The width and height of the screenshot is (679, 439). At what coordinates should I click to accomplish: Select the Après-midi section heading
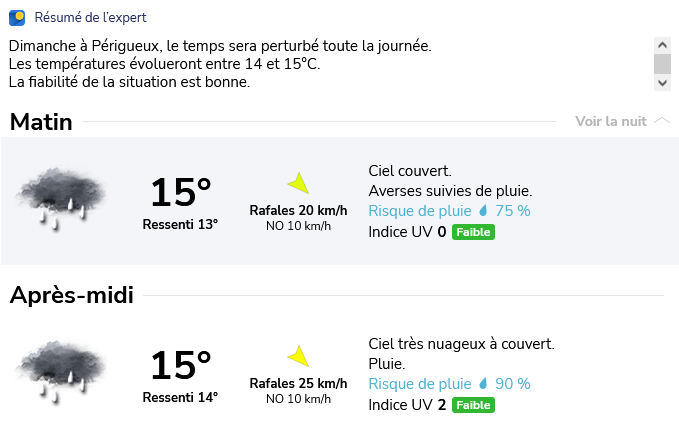point(71,295)
